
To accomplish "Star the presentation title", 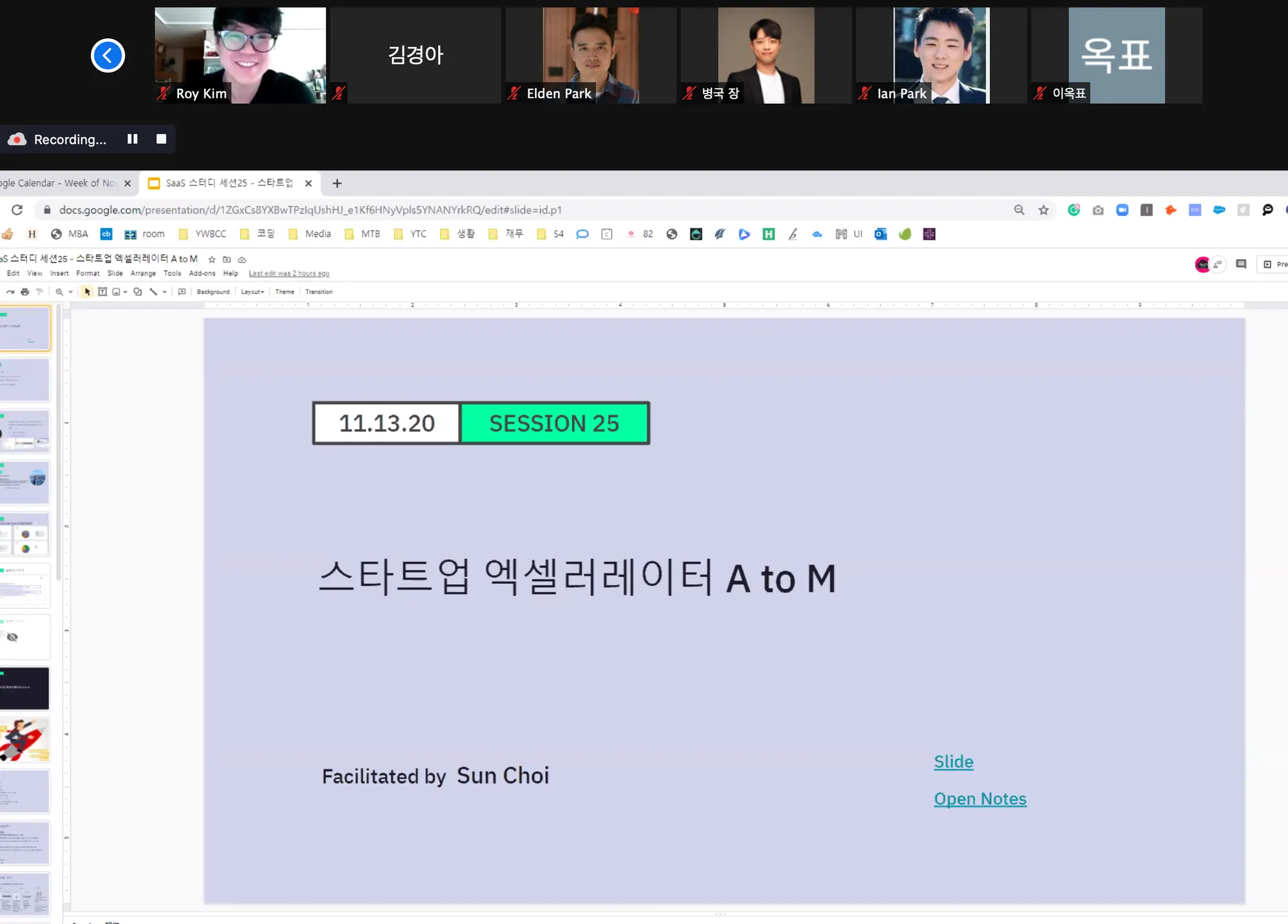I will (x=212, y=259).
